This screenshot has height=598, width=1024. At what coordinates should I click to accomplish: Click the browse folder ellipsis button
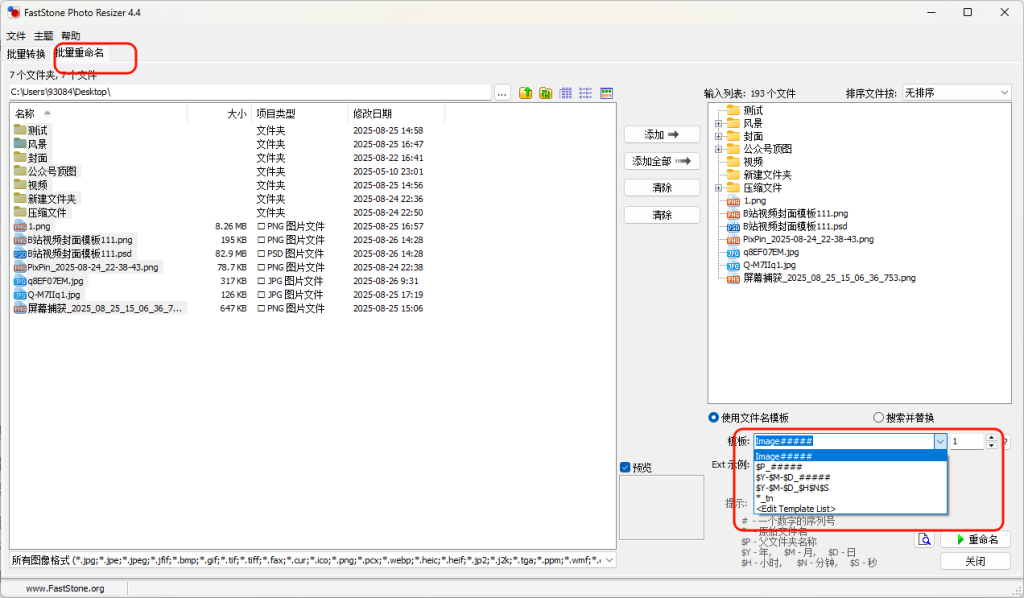[x=503, y=93]
